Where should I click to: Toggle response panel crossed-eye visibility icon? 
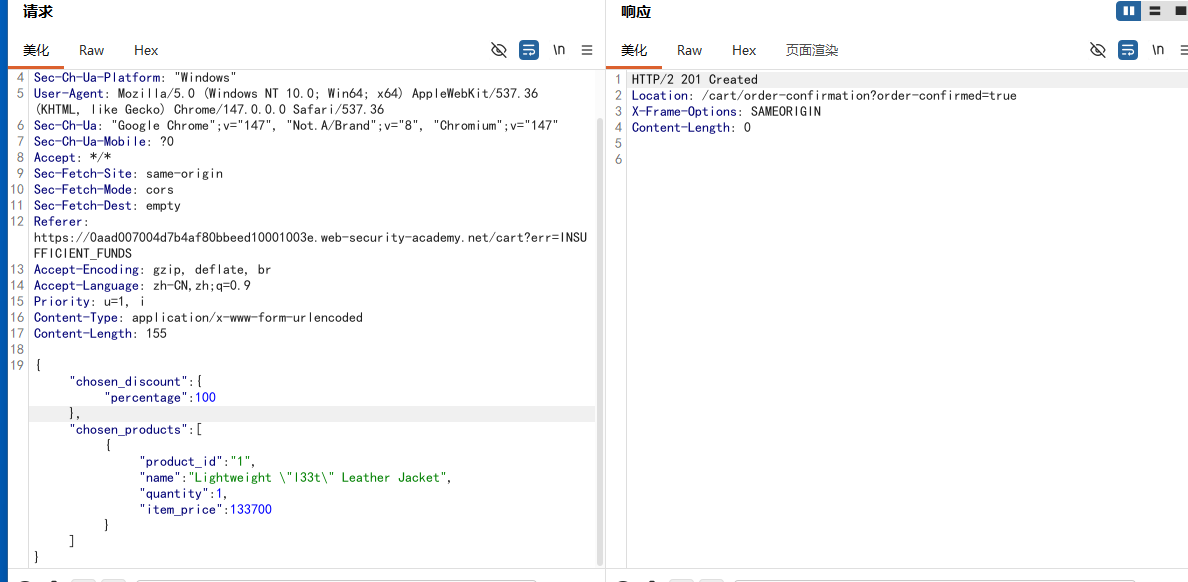tap(1098, 50)
